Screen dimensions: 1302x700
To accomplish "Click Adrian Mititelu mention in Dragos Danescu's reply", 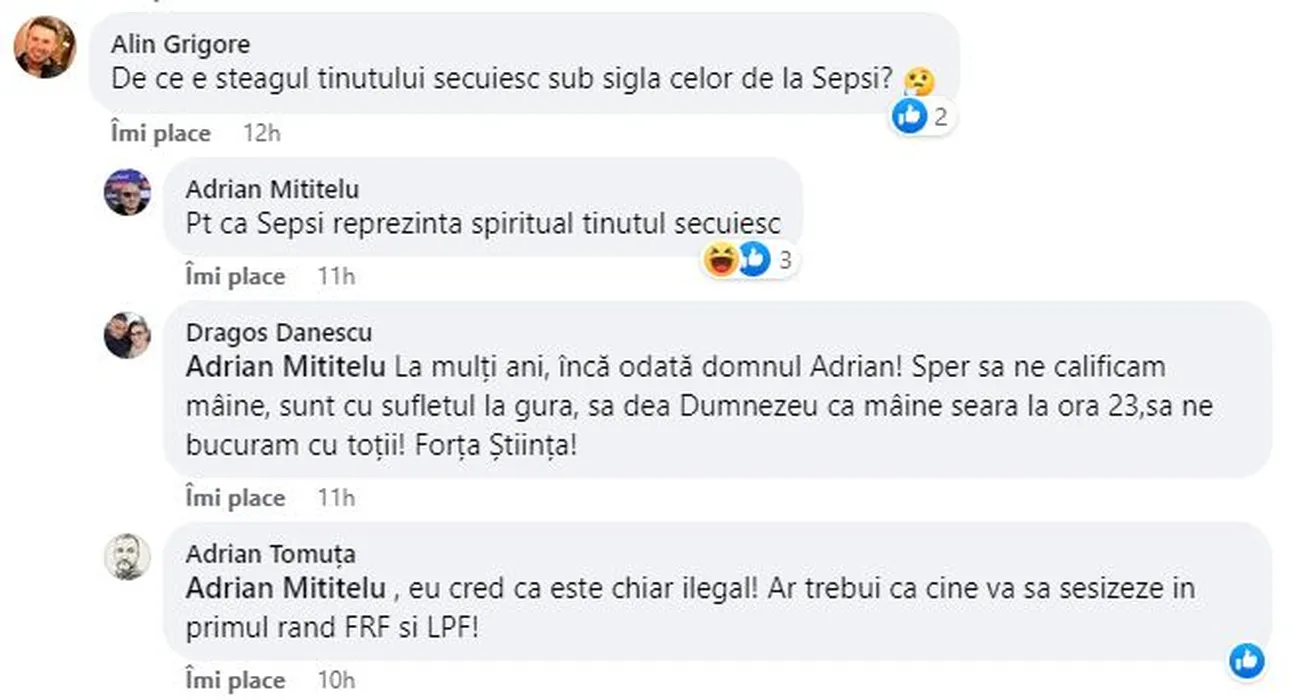I will [x=286, y=366].
